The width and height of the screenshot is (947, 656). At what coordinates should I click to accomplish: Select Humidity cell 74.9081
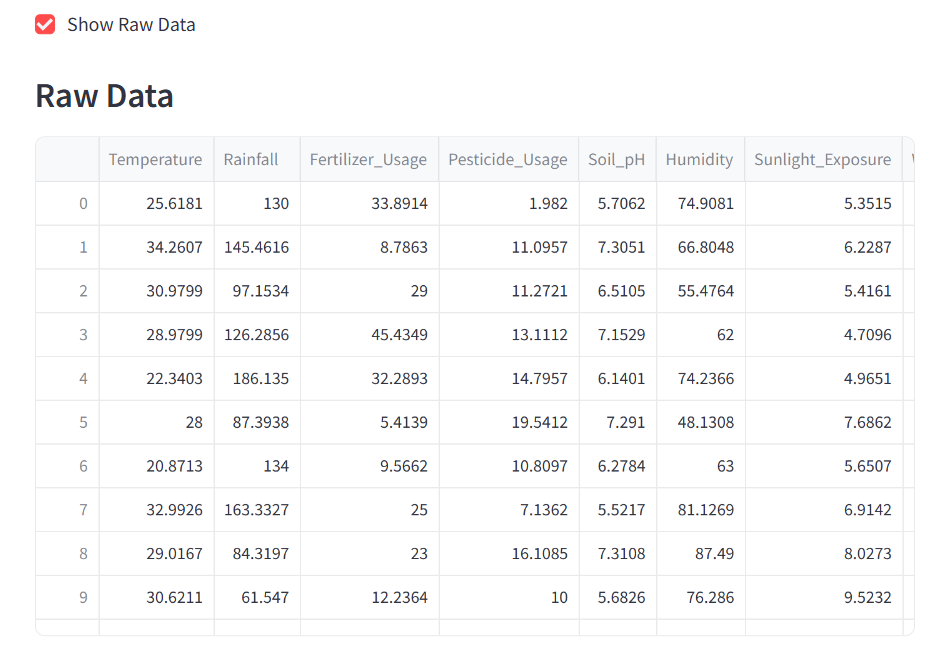[x=701, y=204]
